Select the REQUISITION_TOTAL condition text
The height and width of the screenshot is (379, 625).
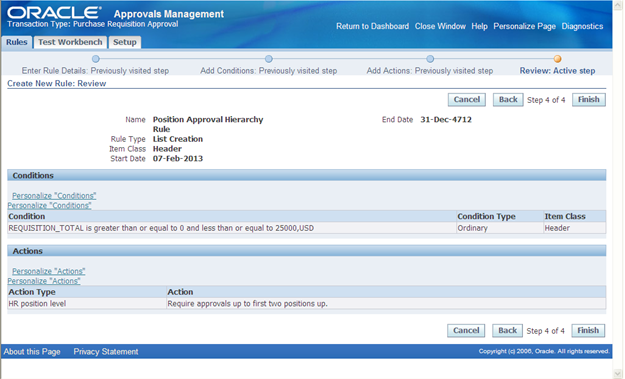coord(161,228)
